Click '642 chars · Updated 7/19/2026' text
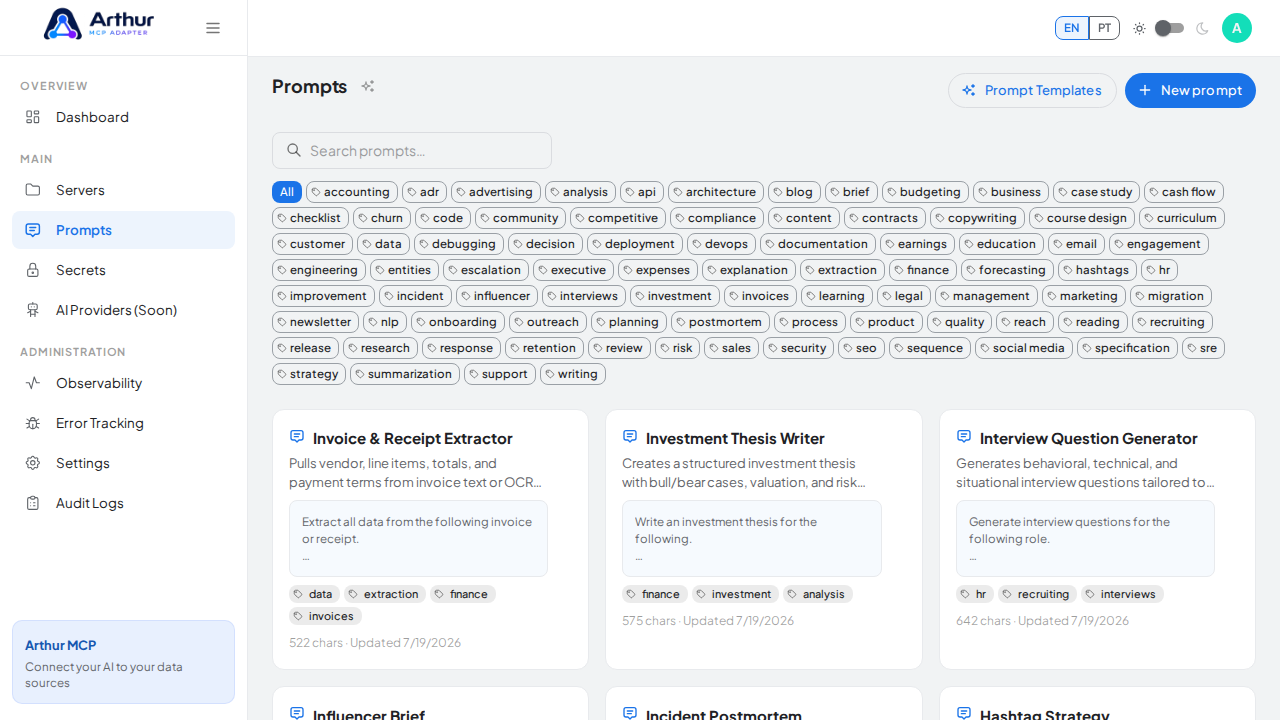This screenshot has height=720, width=1280. [1042, 620]
